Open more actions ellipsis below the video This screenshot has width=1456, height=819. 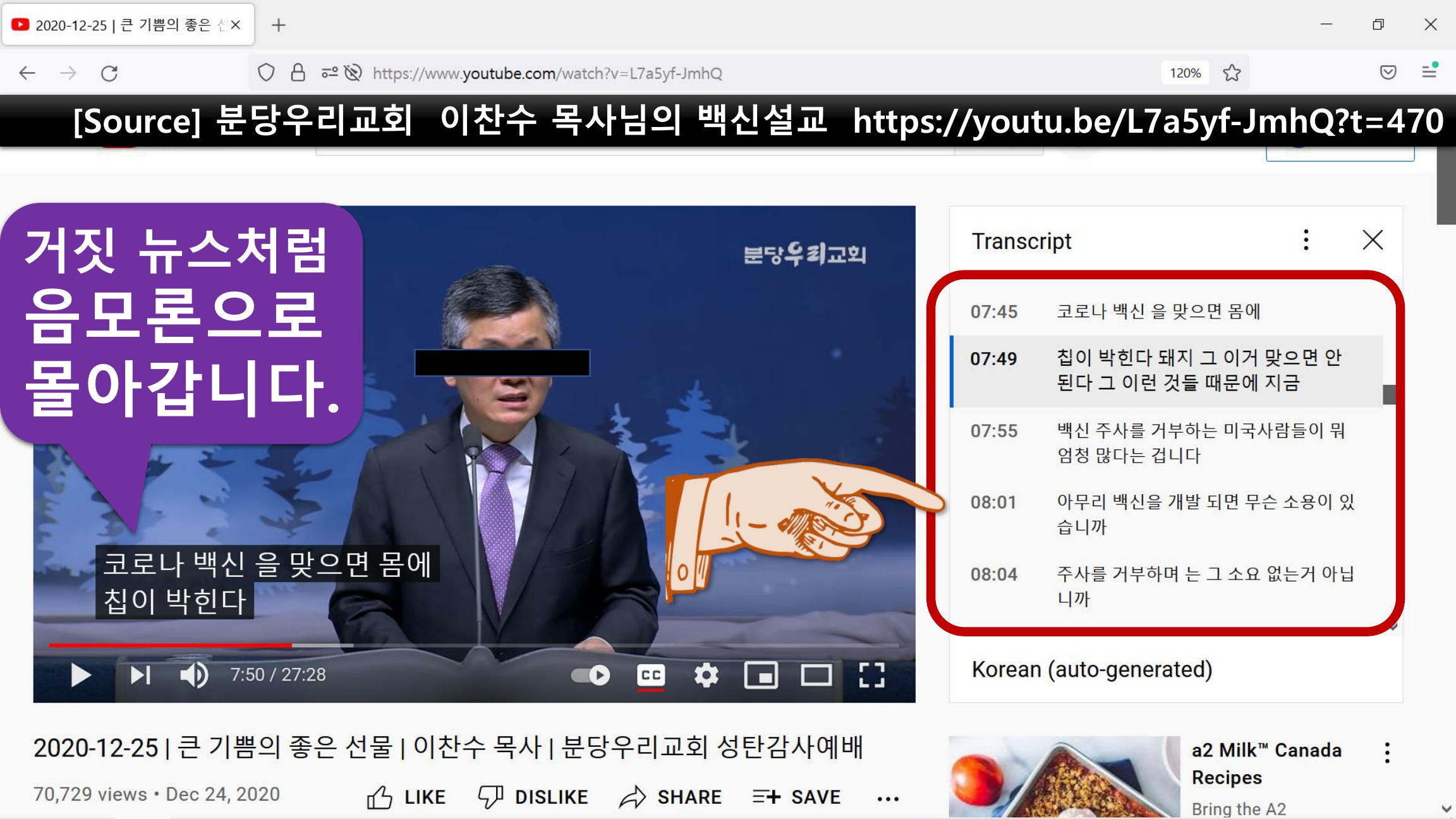(888, 799)
